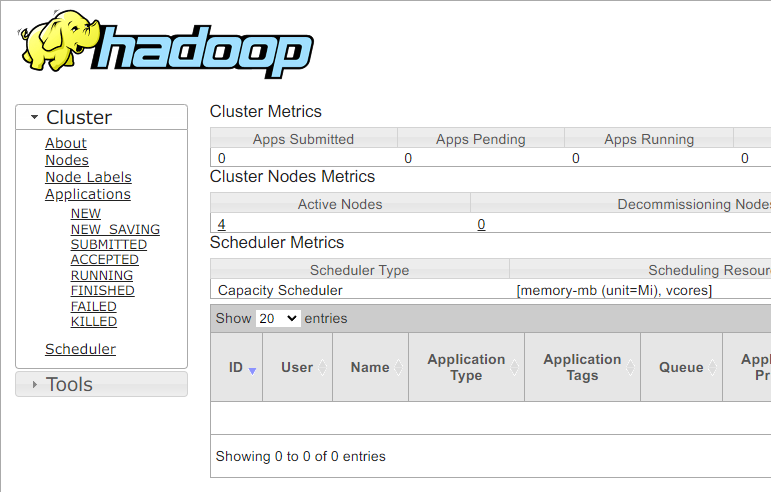Click the Hadoop elephant logo
Image resolution: width=771 pixels, height=492 pixels.
coord(166,44)
